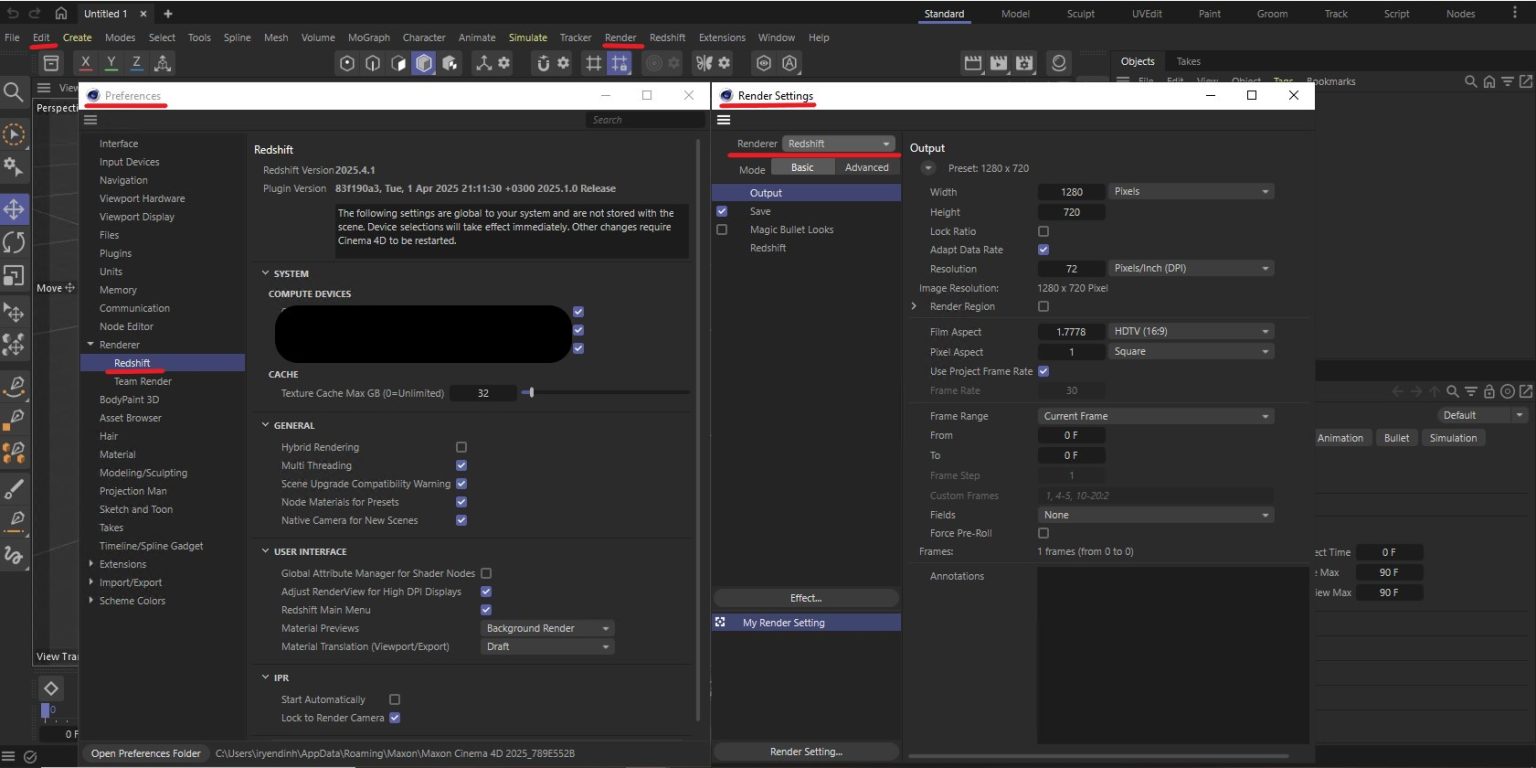This screenshot has width=1536, height=768.
Task: Open the Film Aspect HDTV dropdown
Action: 1190,330
